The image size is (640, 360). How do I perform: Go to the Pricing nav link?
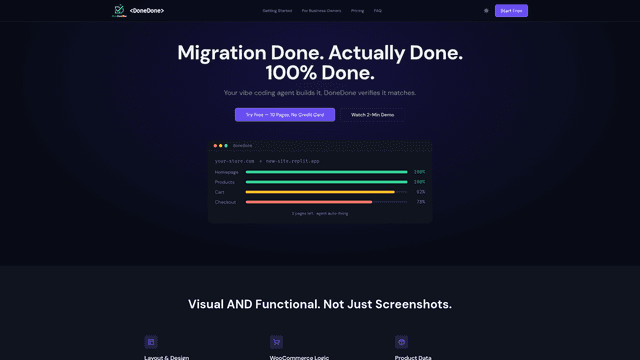click(x=358, y=11)
